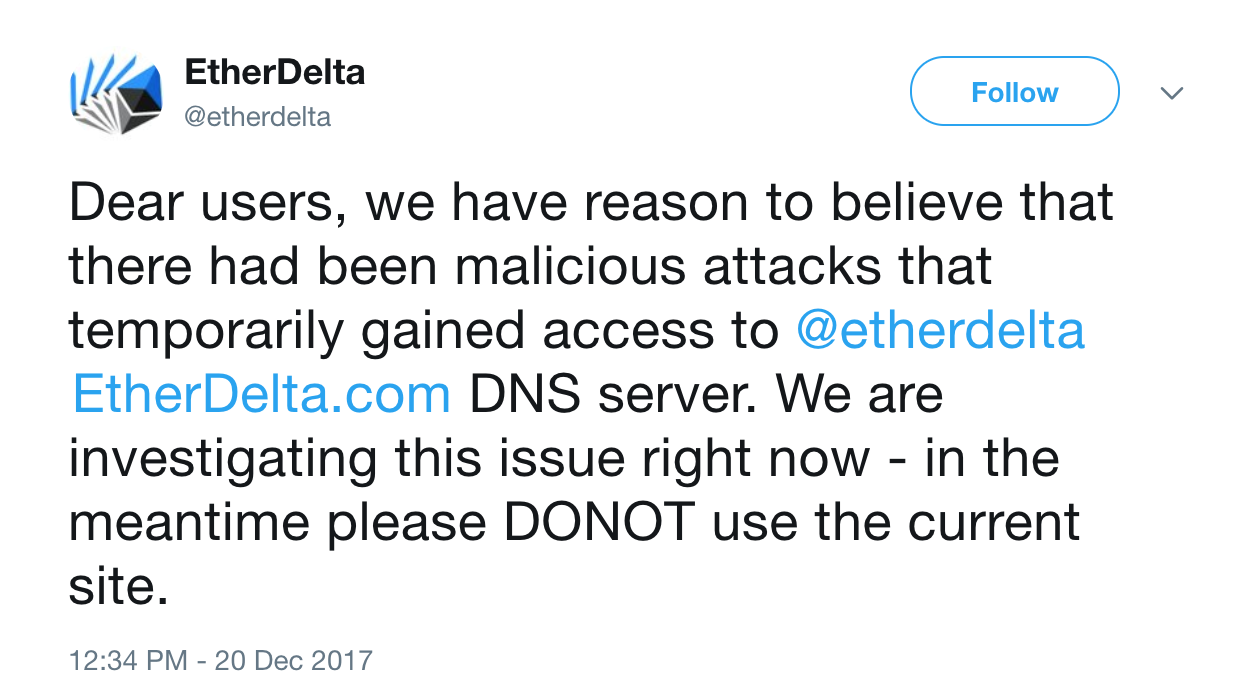
Task: Open the EtherDelta display name
Action: tap(275, 73)
